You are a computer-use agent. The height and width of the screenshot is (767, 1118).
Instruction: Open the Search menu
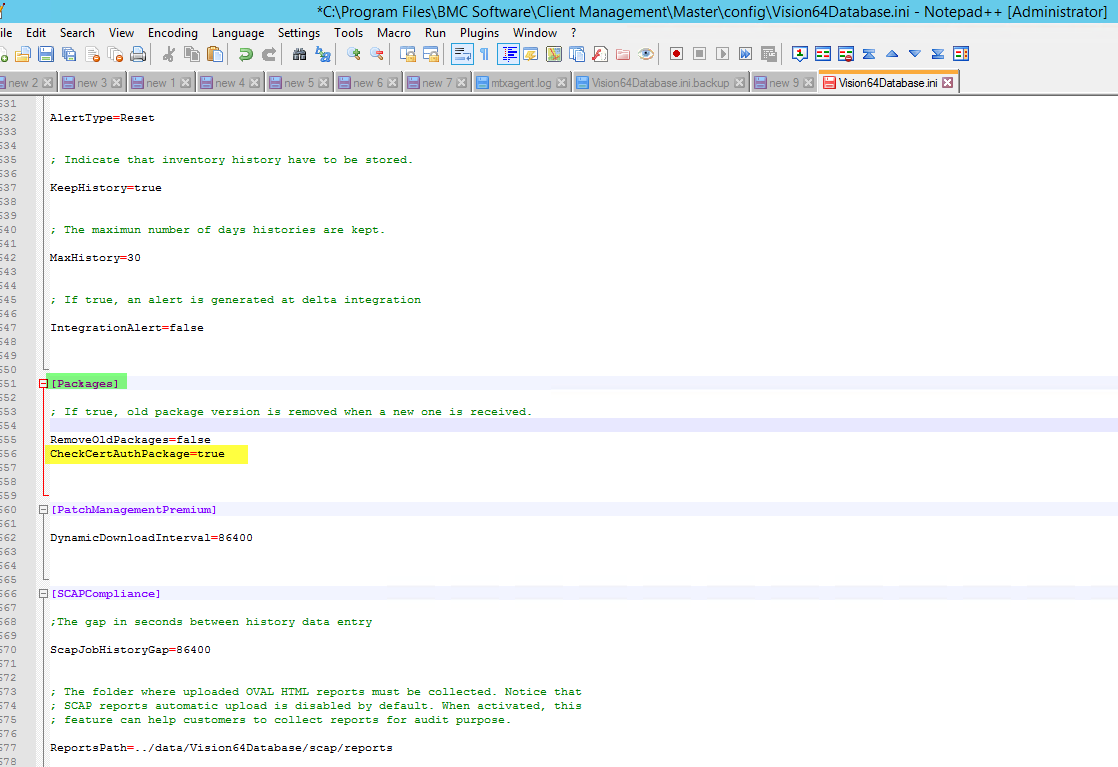(x=77, y=33)
